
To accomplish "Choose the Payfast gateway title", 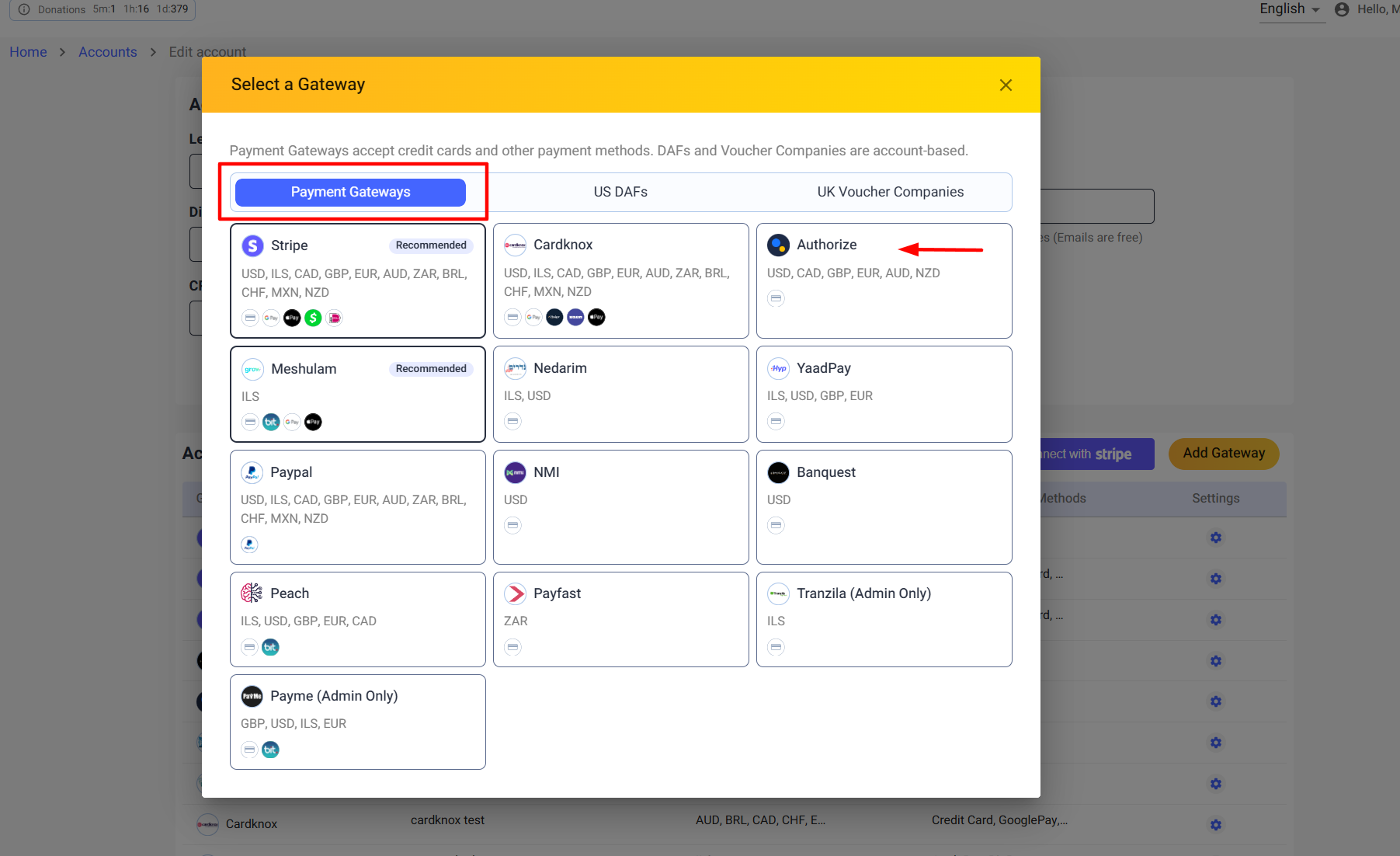I will tap(558, 593).
